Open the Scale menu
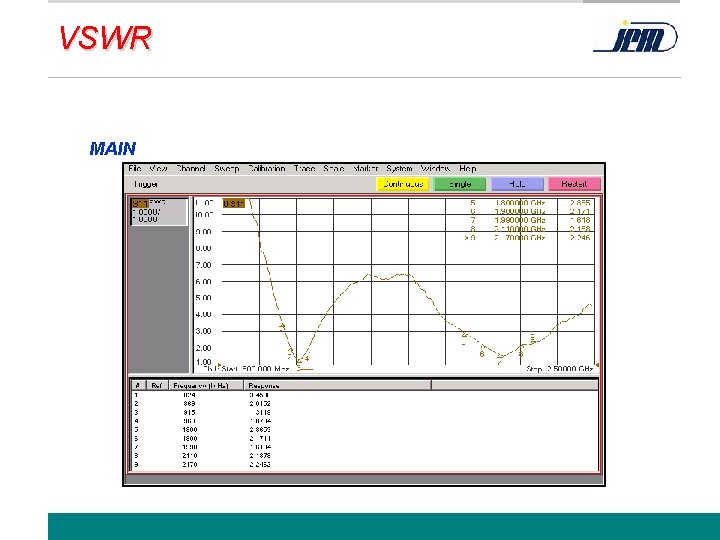This screenshot has width=720, height=540. 334,169
